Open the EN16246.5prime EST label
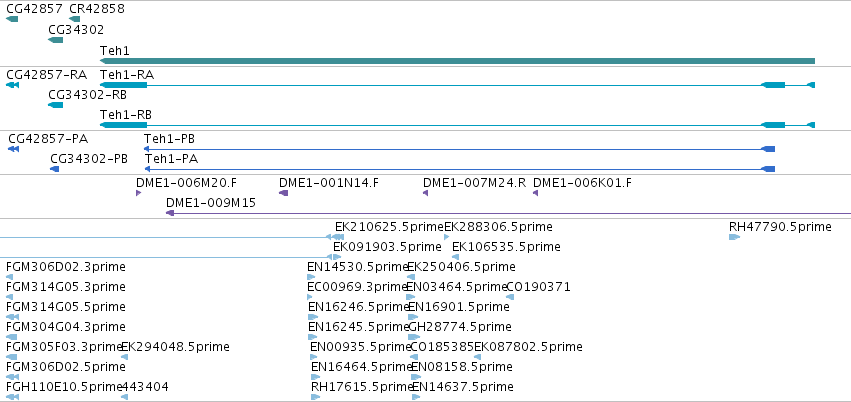The image size is (851, 402). (358, 307)
